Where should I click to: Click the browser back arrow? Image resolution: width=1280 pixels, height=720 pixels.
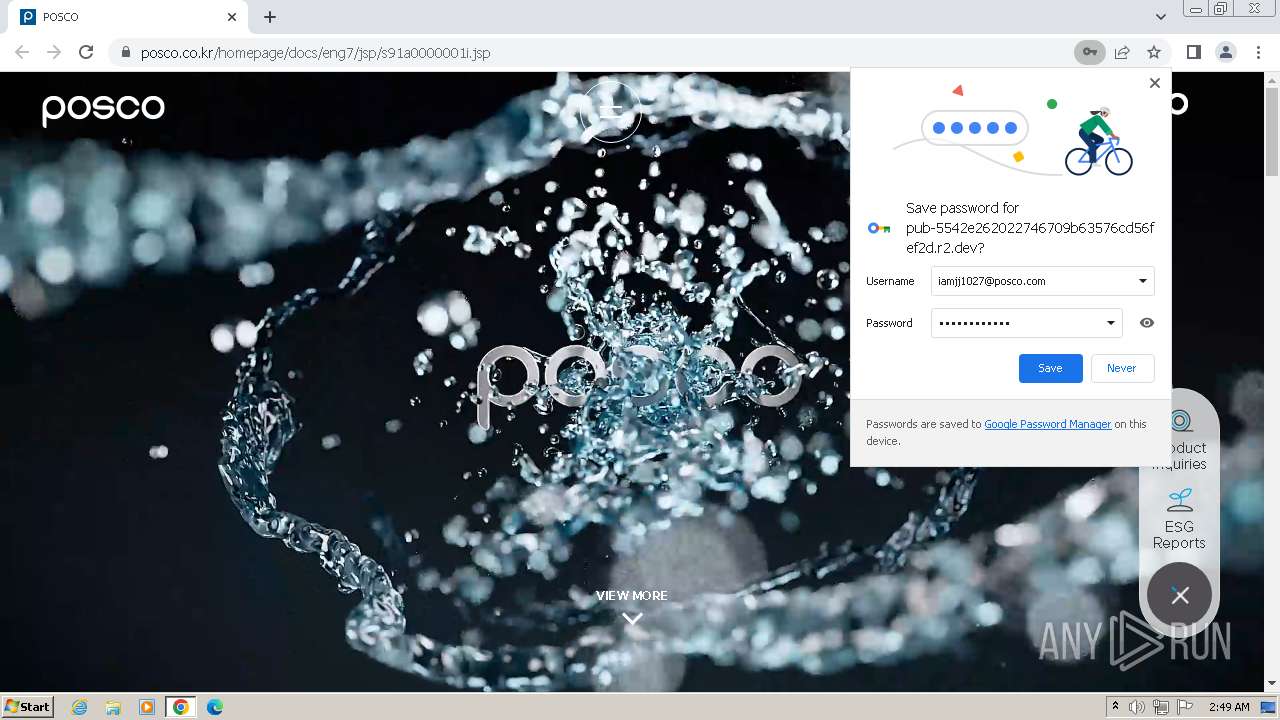click(22, 52)
